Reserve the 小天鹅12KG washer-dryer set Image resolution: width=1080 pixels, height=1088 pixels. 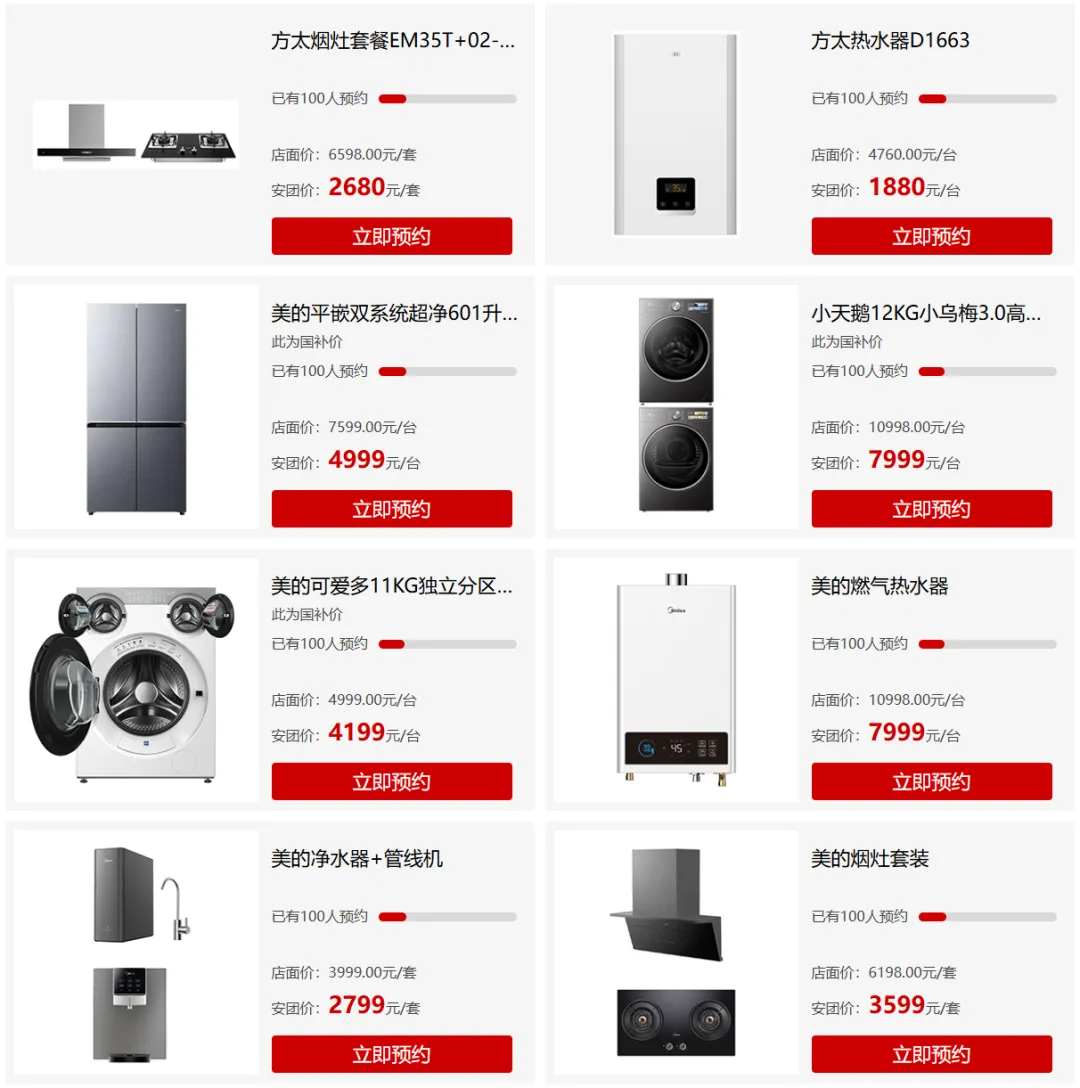(931, 509)
